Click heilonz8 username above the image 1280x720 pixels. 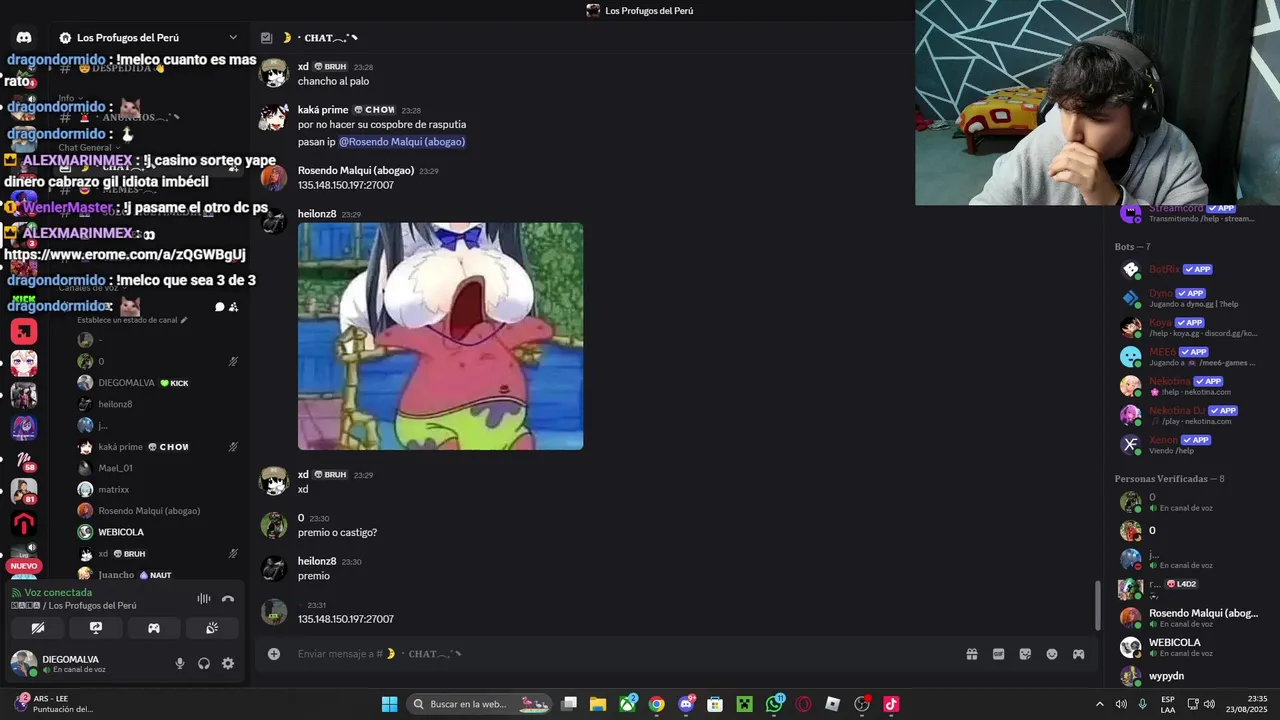[x=317, y=214]
